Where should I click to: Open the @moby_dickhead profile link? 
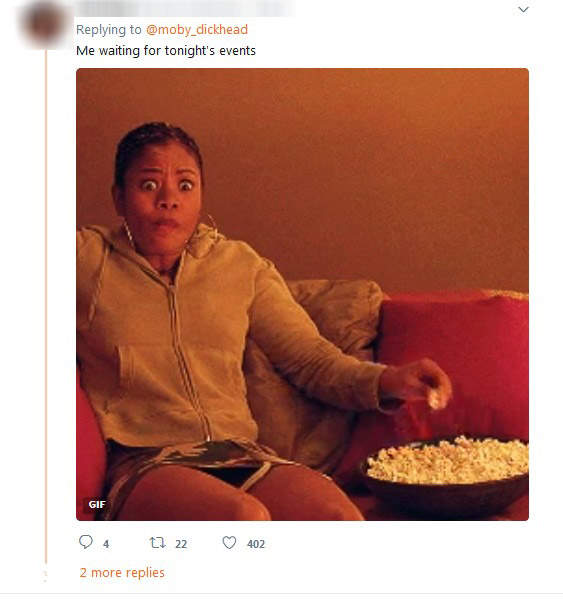[197, 30]
